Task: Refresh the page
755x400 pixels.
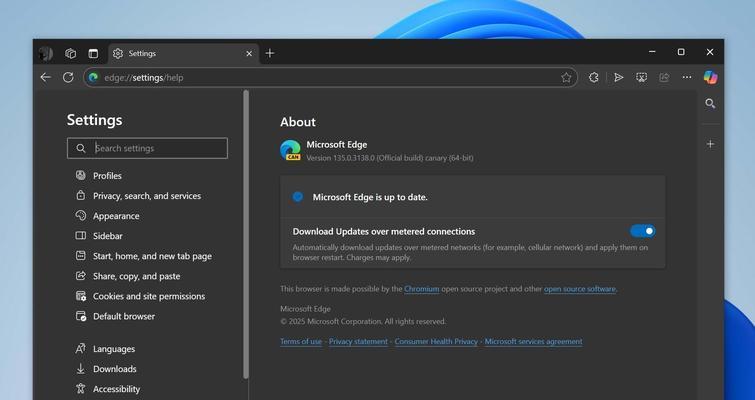Action: (68, 77)
